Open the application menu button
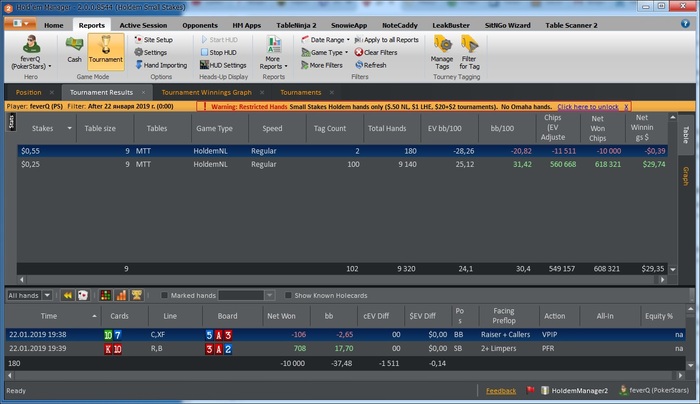The width and height of the screenshot is (700, 404). pos(20,23)
